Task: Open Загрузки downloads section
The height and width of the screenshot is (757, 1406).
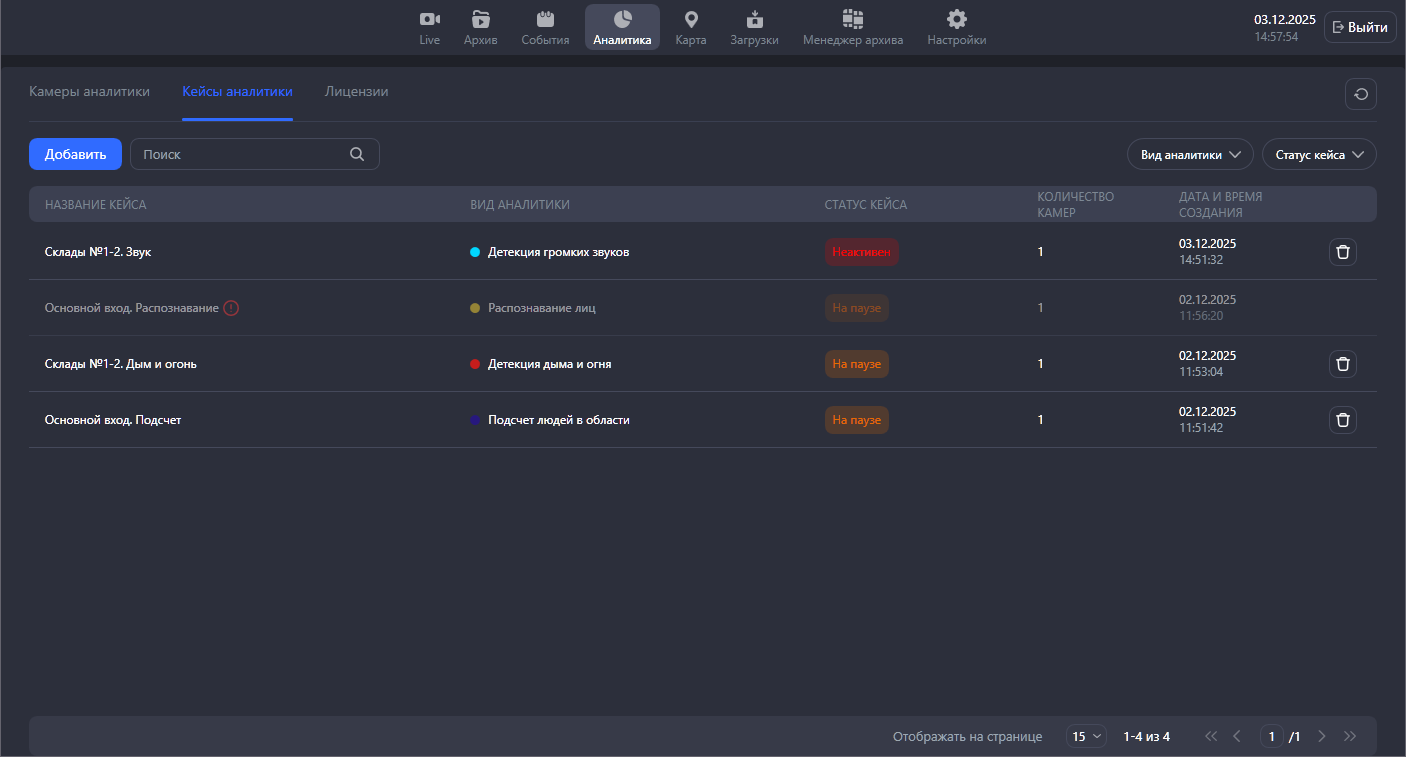Action: [754, 27]
